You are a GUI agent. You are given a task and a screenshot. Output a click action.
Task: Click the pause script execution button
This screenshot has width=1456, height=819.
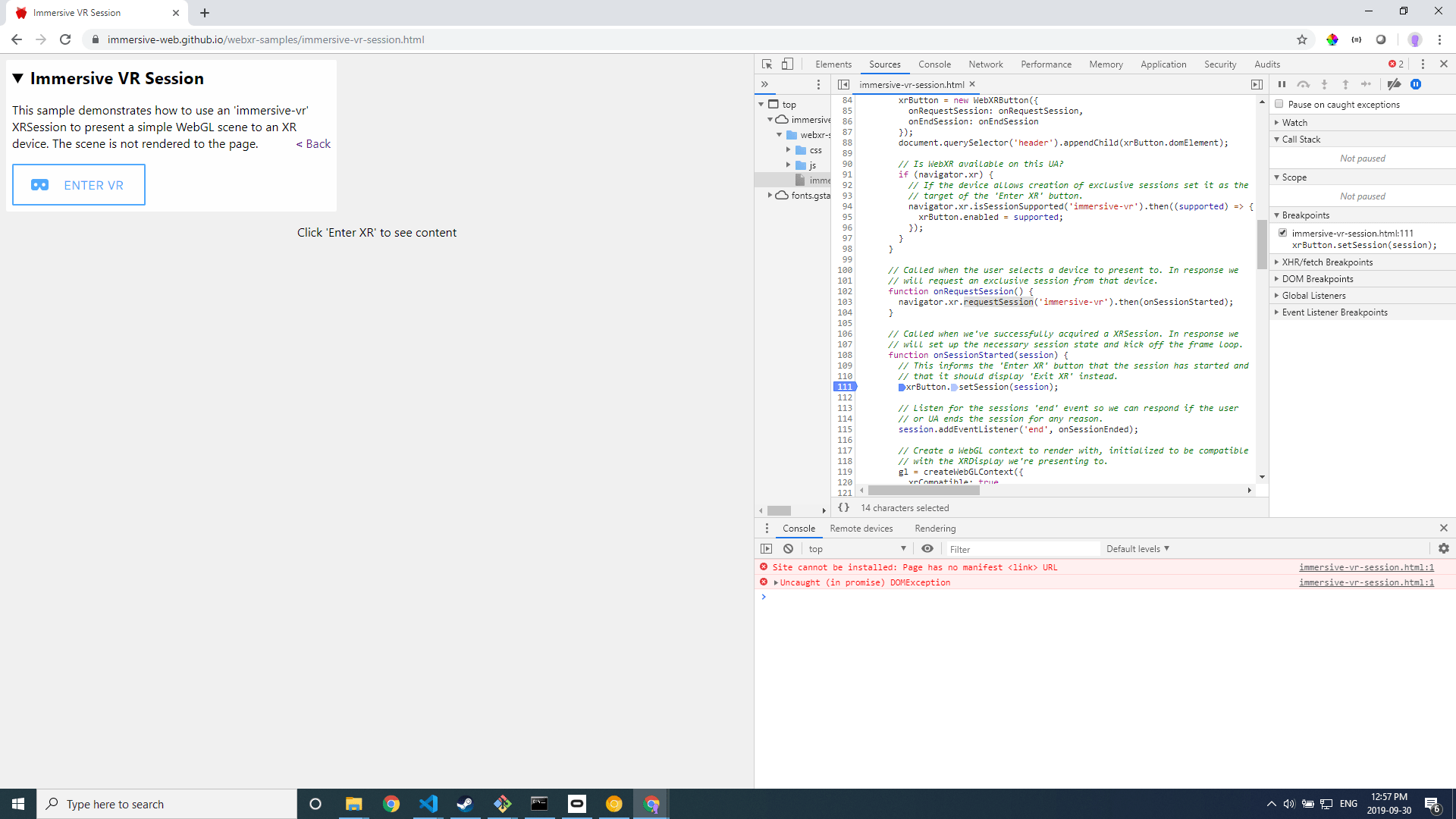tap(1282, 84)
